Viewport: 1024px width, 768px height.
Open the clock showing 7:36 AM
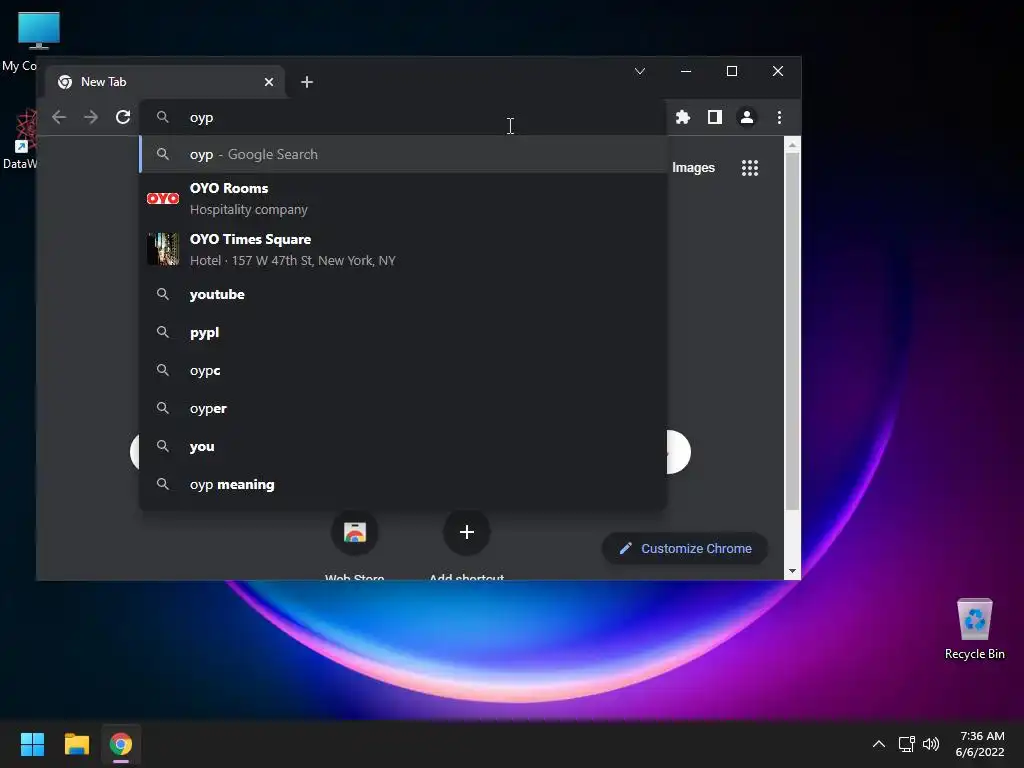980,744
